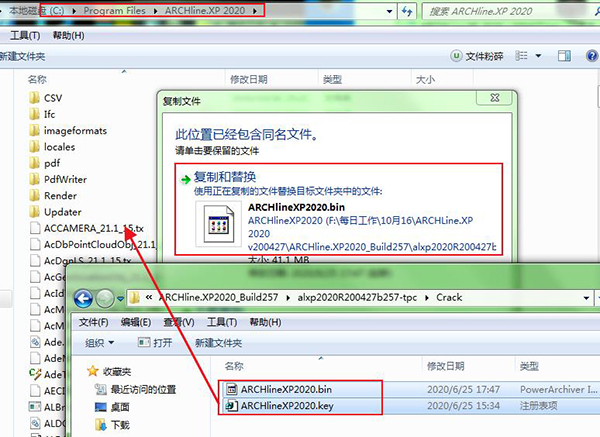This screenshot has width=600, height=437.
Task: Toggle the preview pane icon
Action: (x=564, y=56)
